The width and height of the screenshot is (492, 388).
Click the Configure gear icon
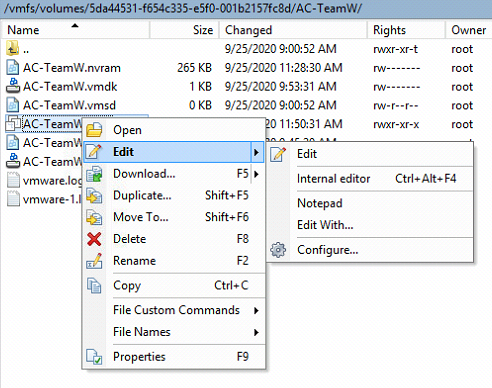tap(278, 250)
